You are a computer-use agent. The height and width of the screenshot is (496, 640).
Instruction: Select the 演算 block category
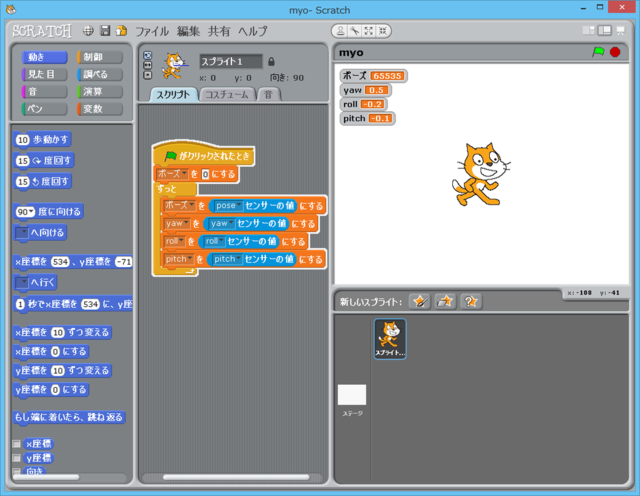click(x=100, y=91)
